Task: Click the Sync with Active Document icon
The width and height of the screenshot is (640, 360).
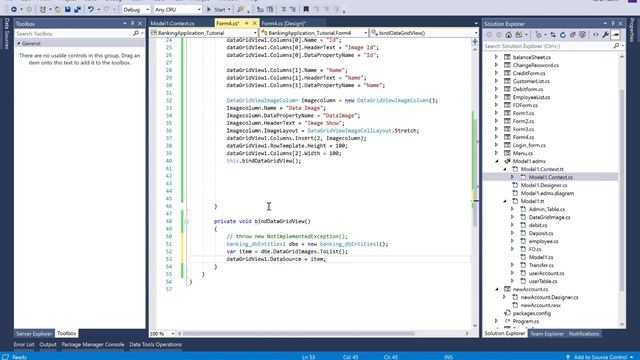Action: pos(553,35)
